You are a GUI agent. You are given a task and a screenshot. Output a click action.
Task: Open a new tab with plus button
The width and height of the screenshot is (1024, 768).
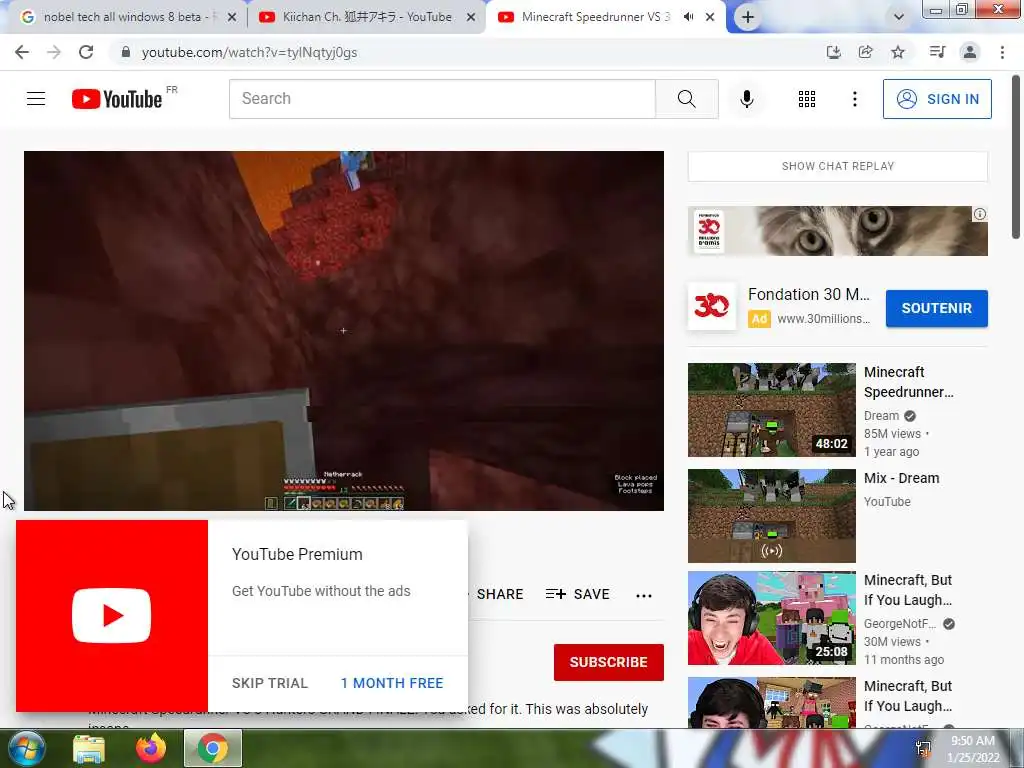tap(748, 18)
